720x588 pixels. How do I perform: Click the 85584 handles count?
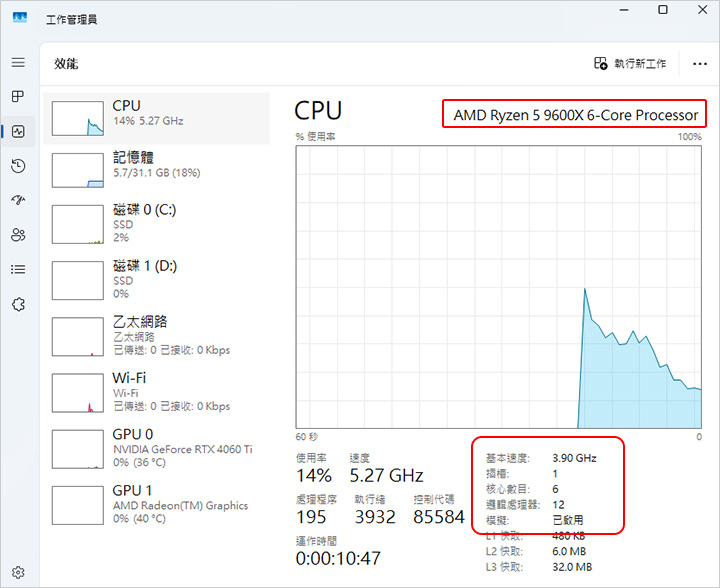pyautogui.click(x=439, y=517)
